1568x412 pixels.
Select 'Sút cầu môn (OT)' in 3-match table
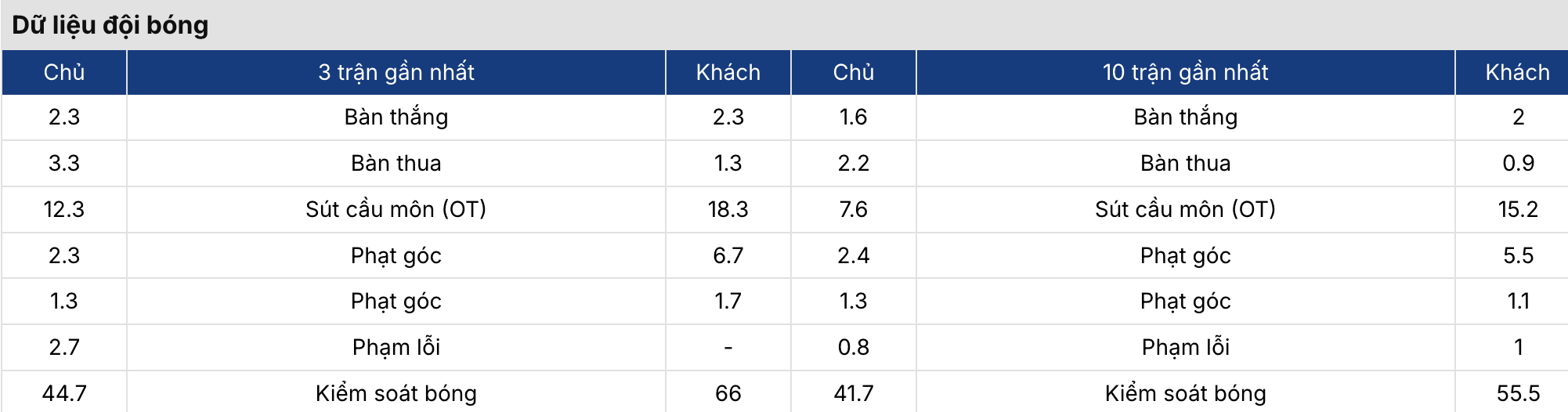click(x=396, y=209)
